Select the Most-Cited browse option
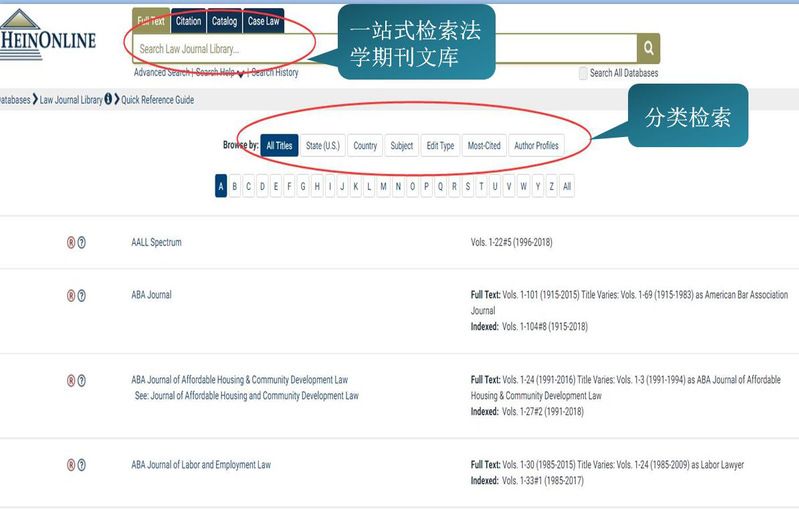This screenshot has height=511, width=799. point(484,146)
